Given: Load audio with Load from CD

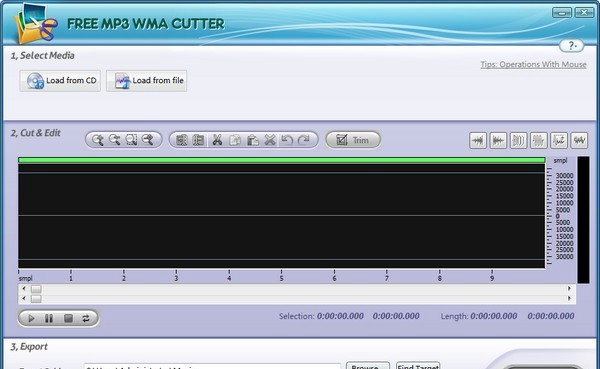Looking at the screenshot, I should point(60,81).
